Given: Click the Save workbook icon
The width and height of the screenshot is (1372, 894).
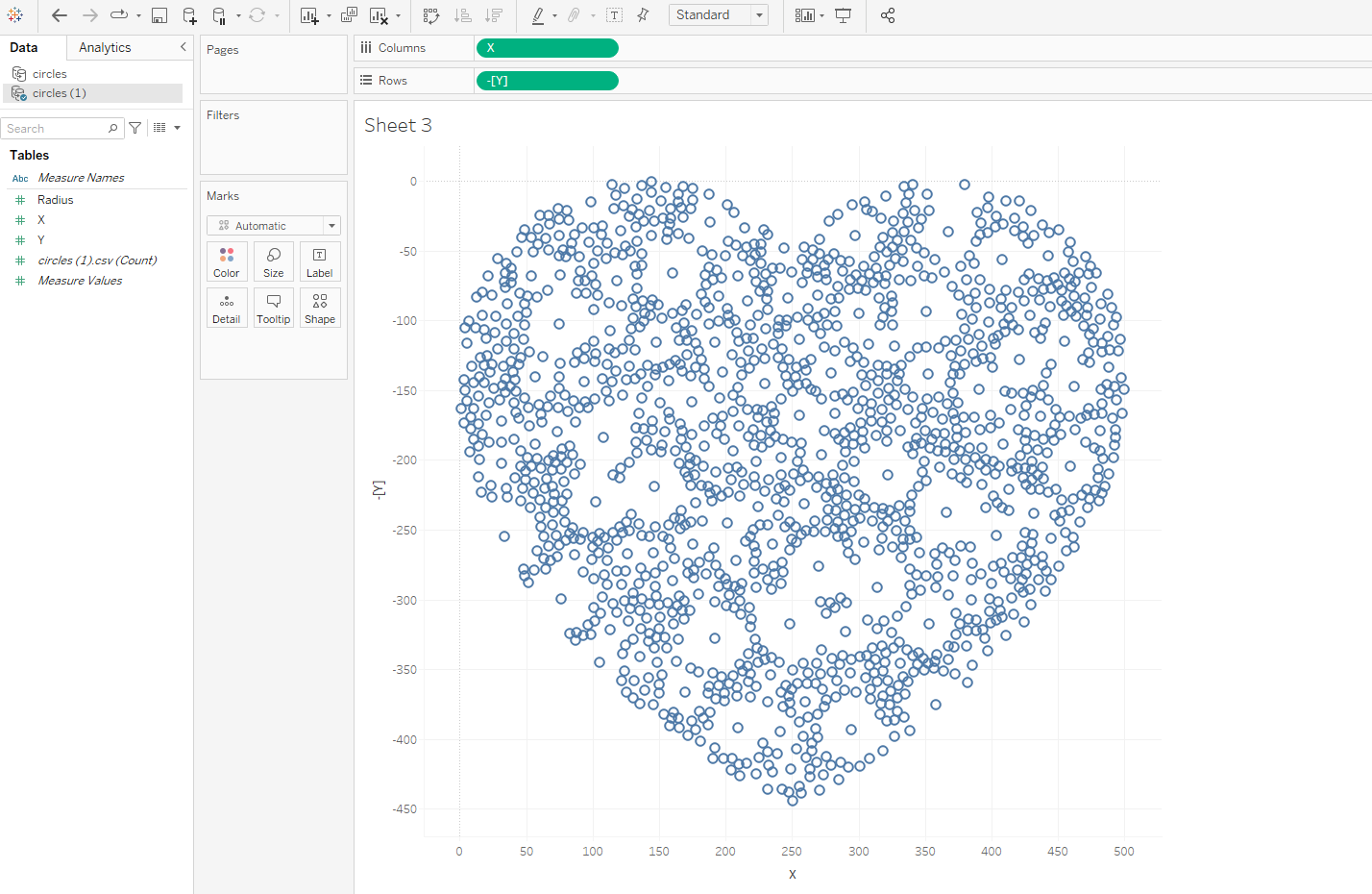Looking at the screenshot, I should [159, 15].
